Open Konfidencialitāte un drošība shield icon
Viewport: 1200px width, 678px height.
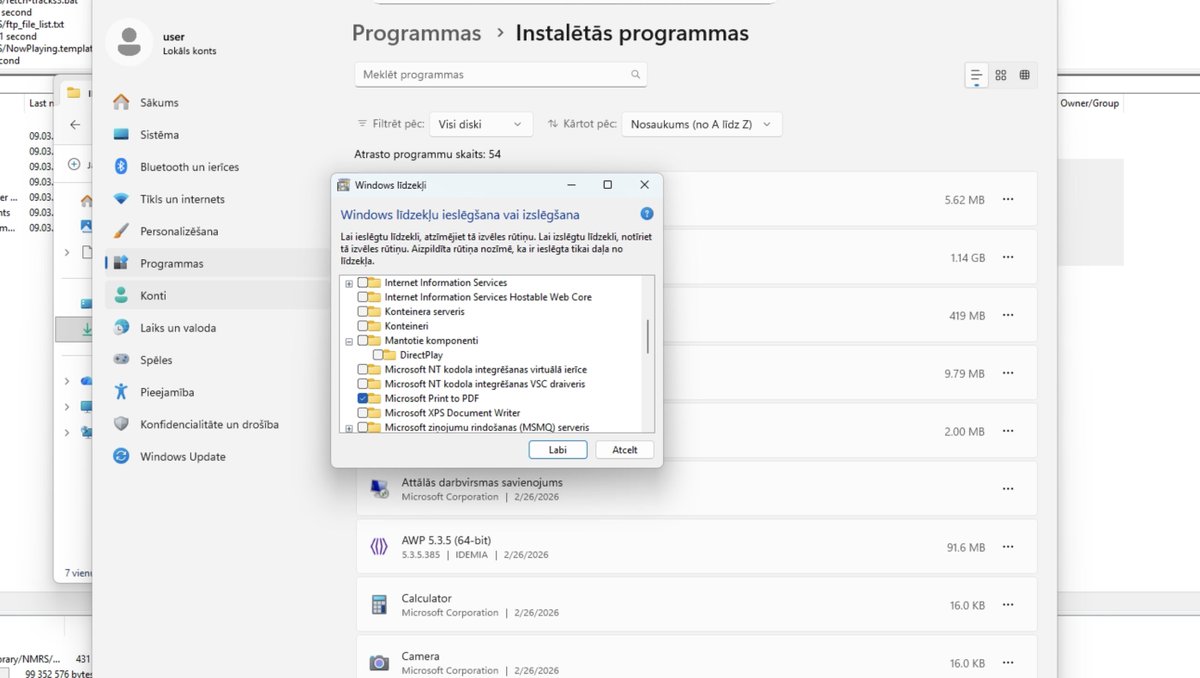(x=121, y=424)
